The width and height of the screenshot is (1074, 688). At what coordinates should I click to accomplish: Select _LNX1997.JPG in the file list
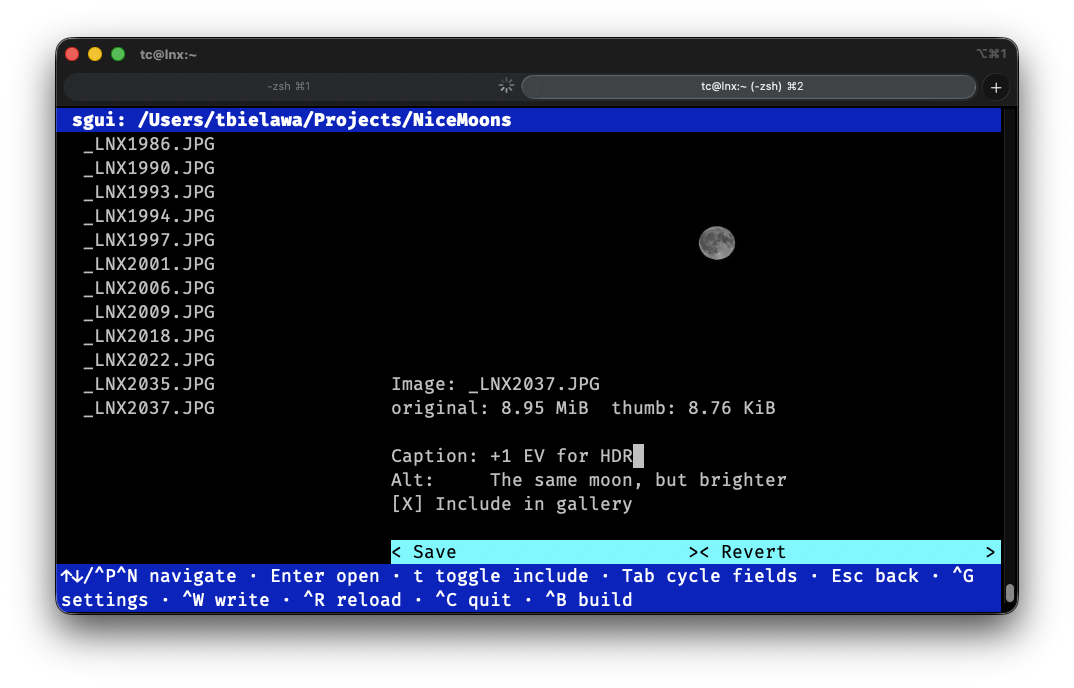click(x=149, y=241)
